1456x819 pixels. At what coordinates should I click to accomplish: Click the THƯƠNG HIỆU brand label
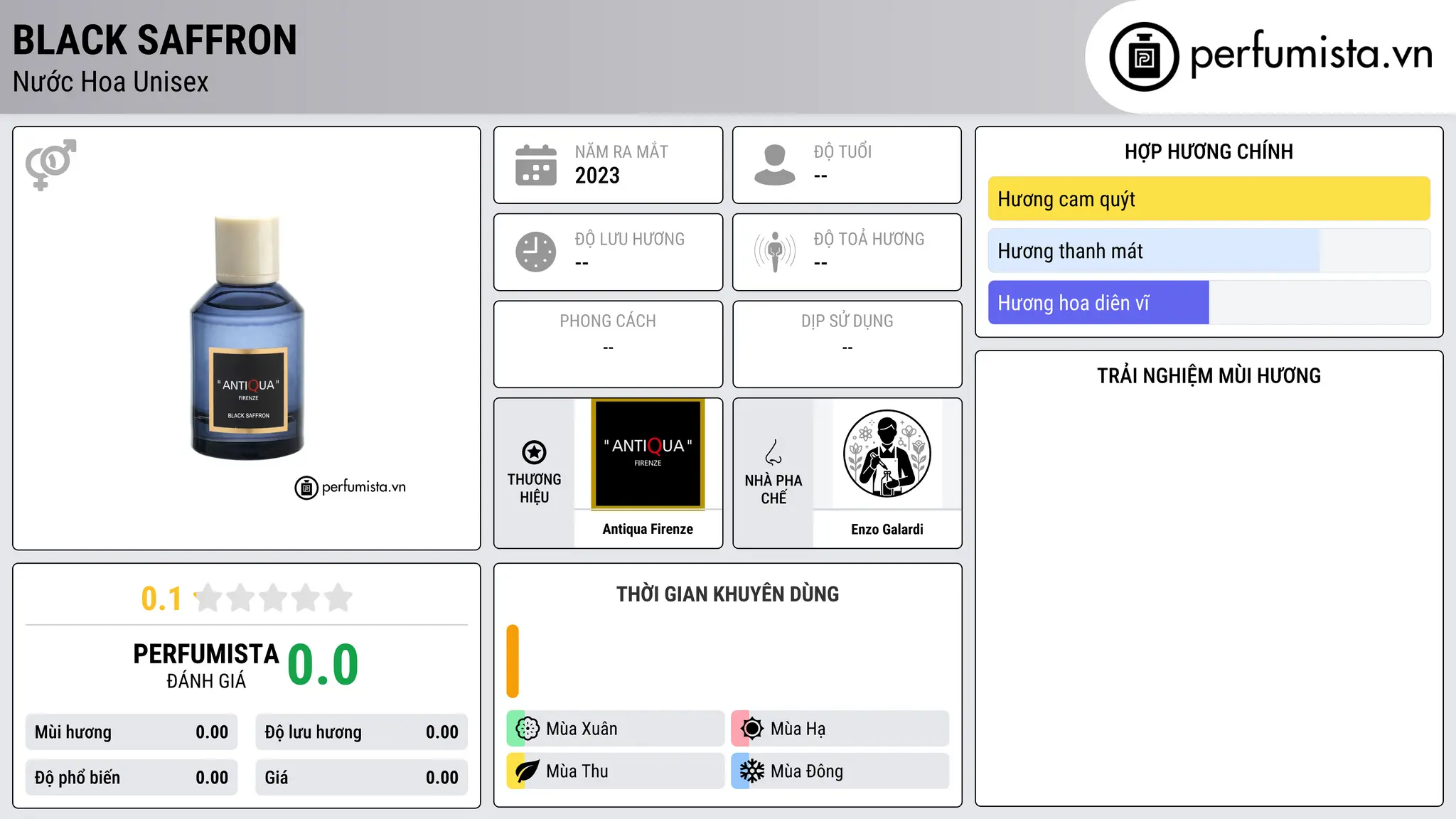click(534, 488)
